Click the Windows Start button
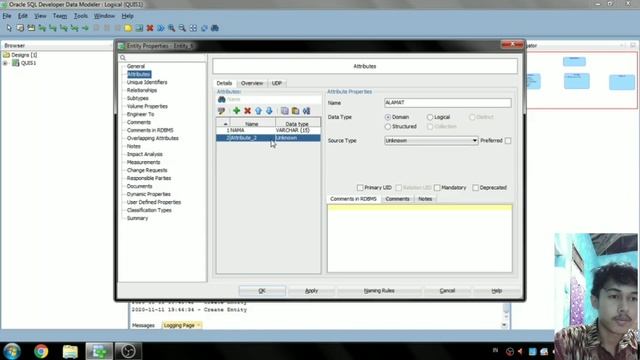 [12, 351]
